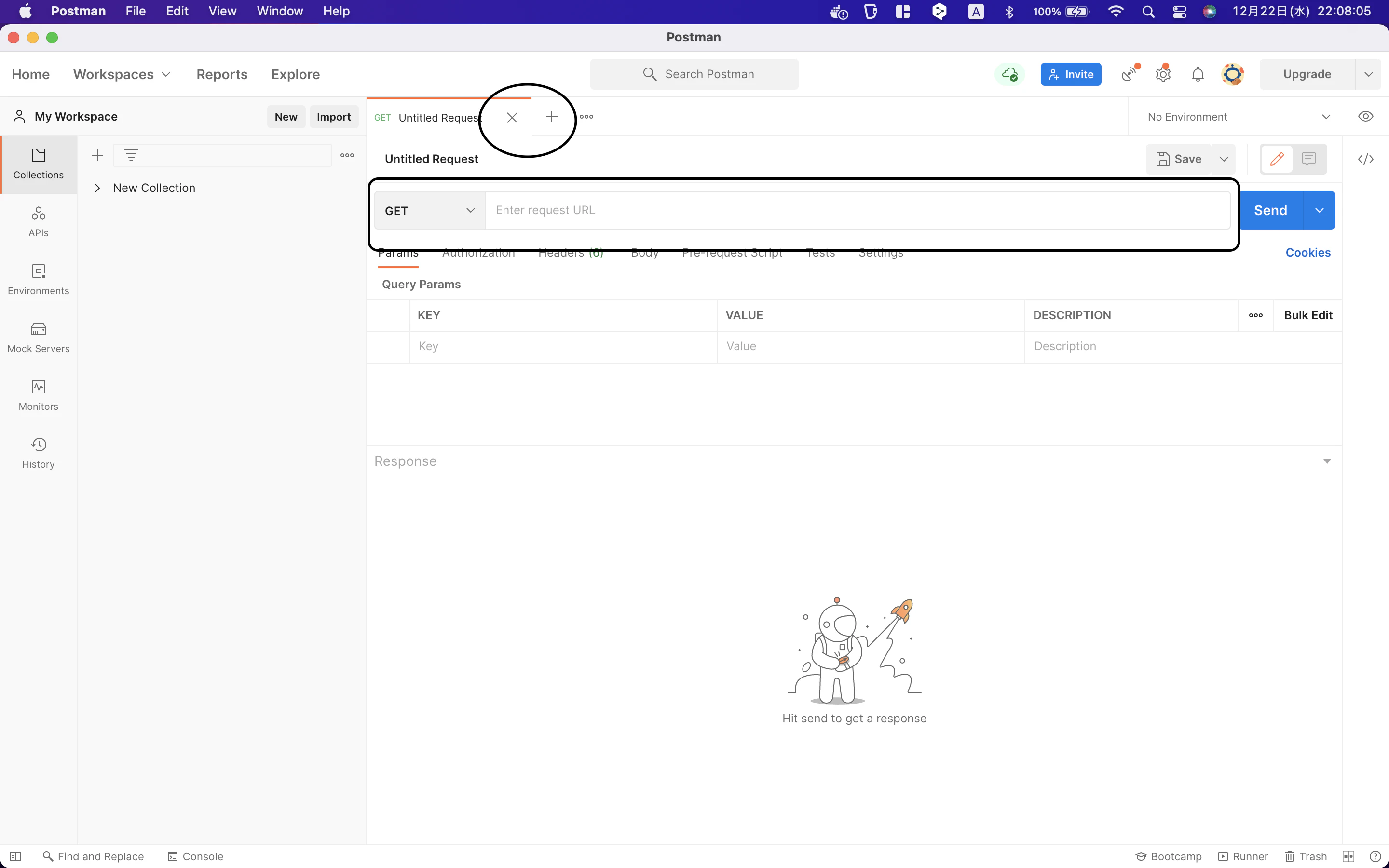Open collections panel three-dot options menu
This screenshot has height=868, width=1389.
click(x=347, y=155)
